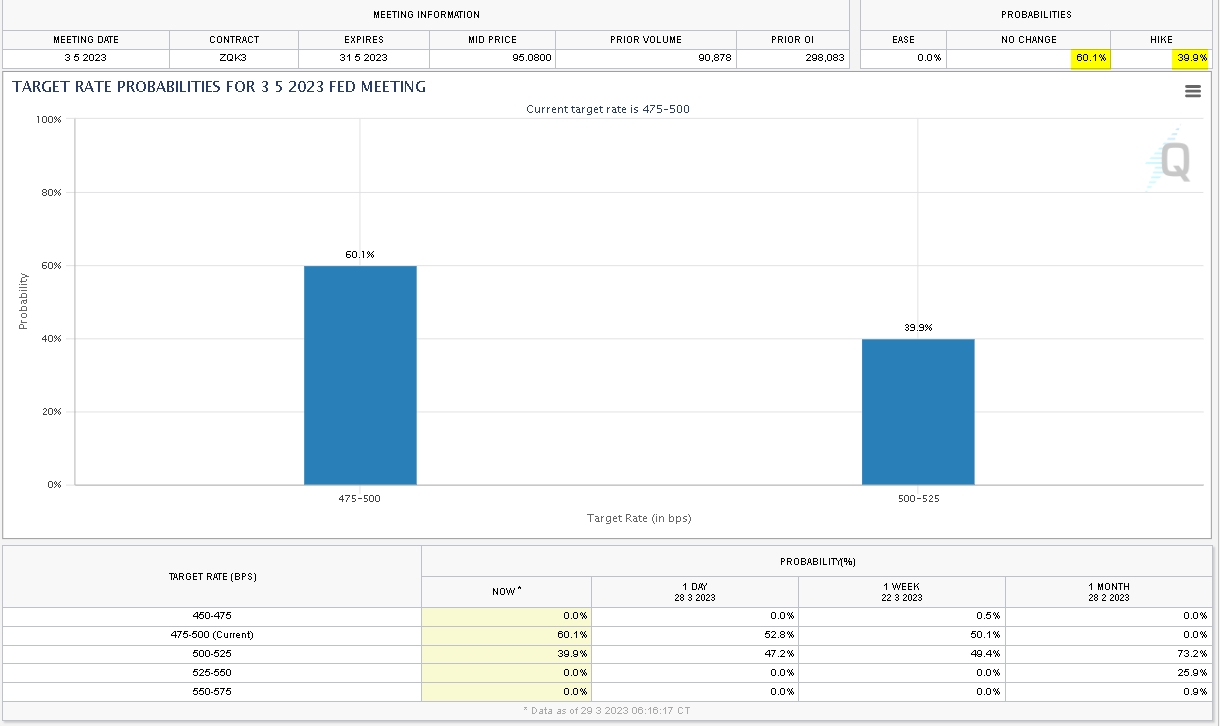
Task: Click the ZQK3 contract cell
Action: click(234, 58)
